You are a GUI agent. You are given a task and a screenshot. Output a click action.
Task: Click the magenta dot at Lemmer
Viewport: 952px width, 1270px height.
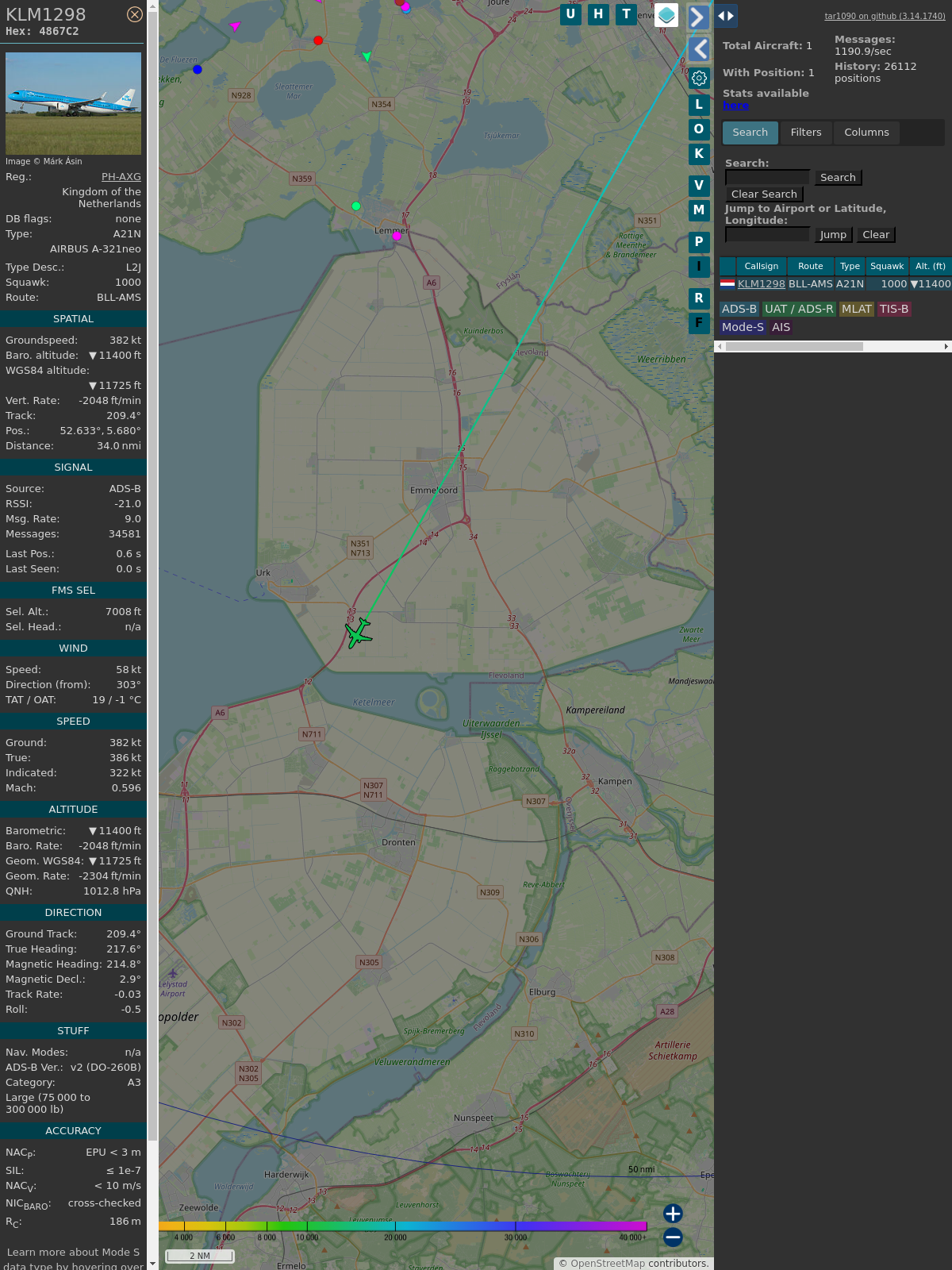(397, 236)
